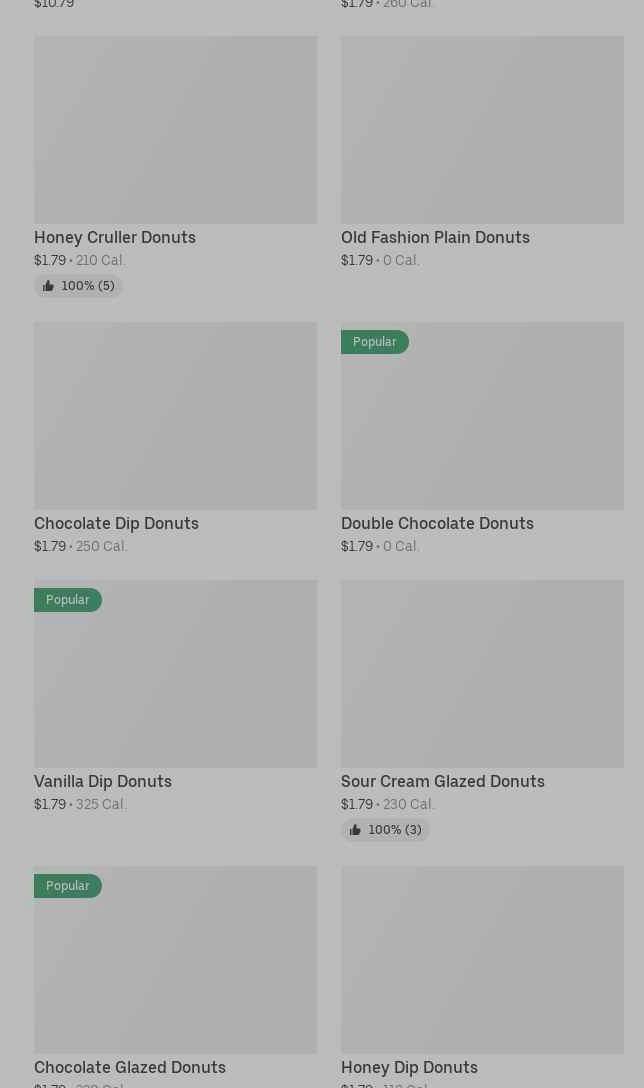Open the Honey Cruller Donuts image
Image resolution: width=644 pixels, height=1088 pixels.
point(175,130)
